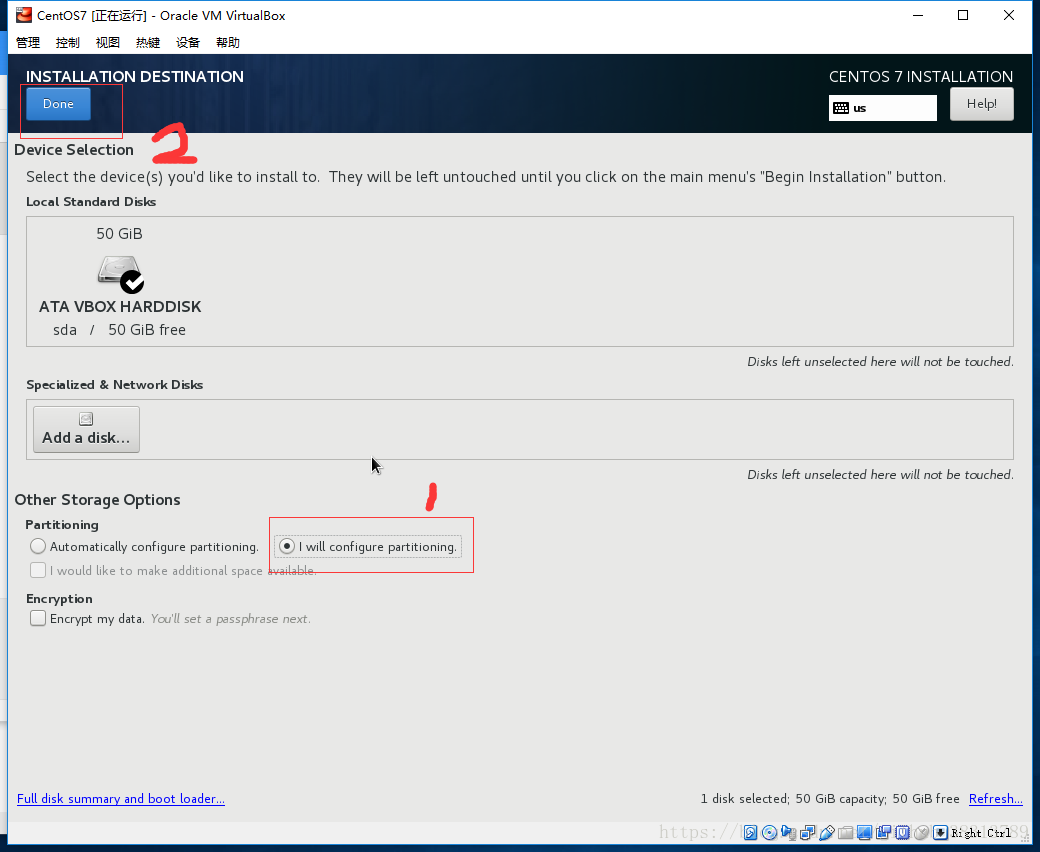The height and width of the screenshot is (852, 1040).
Task: Click the USB devices status icon
Action: [x=826, y=832]
